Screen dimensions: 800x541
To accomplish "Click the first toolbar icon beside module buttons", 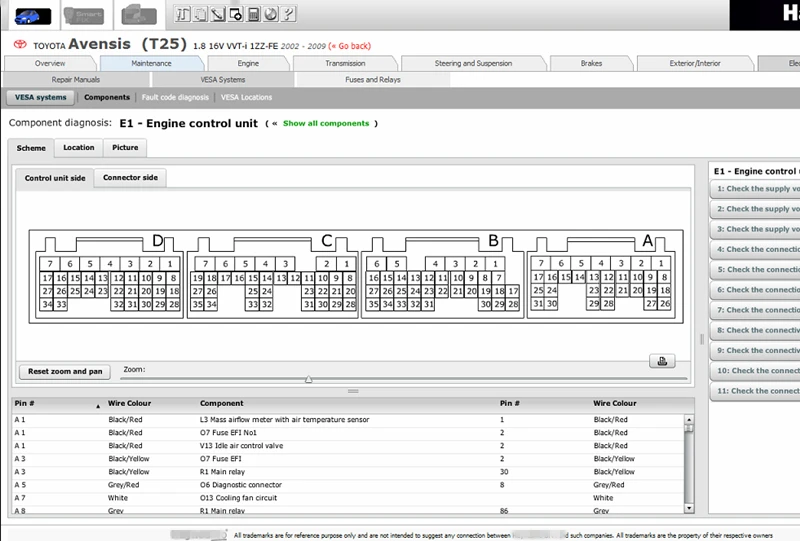I will click(x=183, y=14).
